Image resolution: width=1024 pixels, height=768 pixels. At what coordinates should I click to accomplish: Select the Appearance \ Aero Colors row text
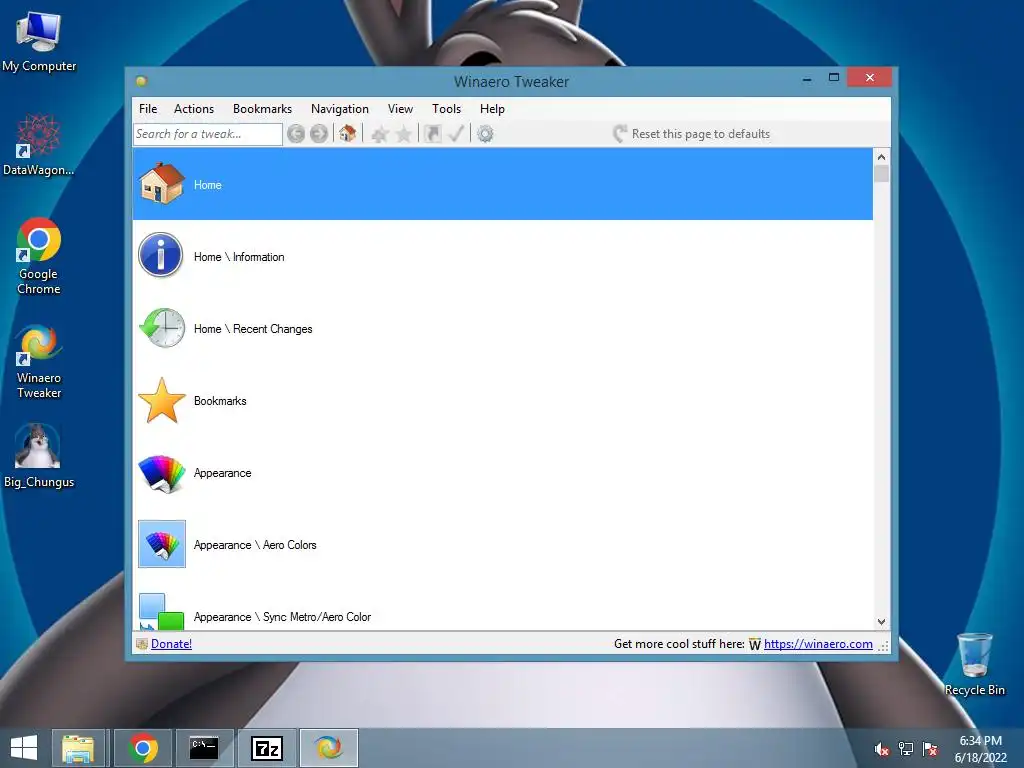click(x=255, y=545)
